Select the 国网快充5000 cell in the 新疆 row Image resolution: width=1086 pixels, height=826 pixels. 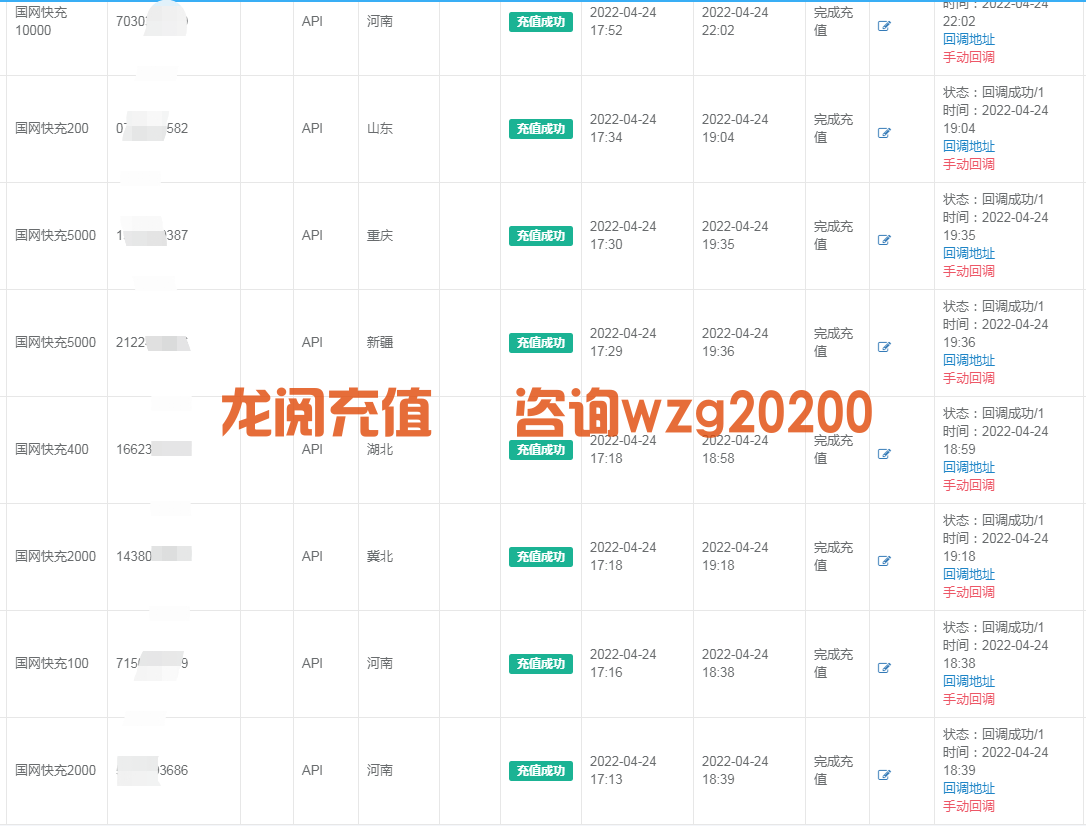[x=55, y=342]
